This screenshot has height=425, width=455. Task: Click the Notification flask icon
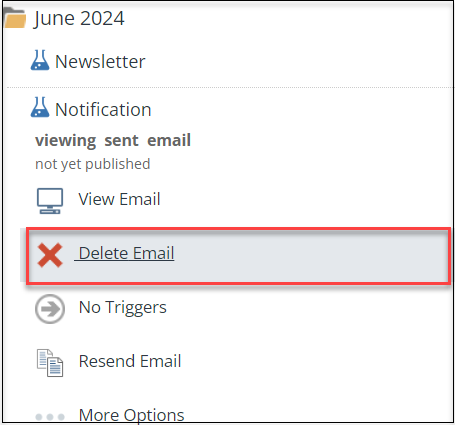[x=40, y=107]
